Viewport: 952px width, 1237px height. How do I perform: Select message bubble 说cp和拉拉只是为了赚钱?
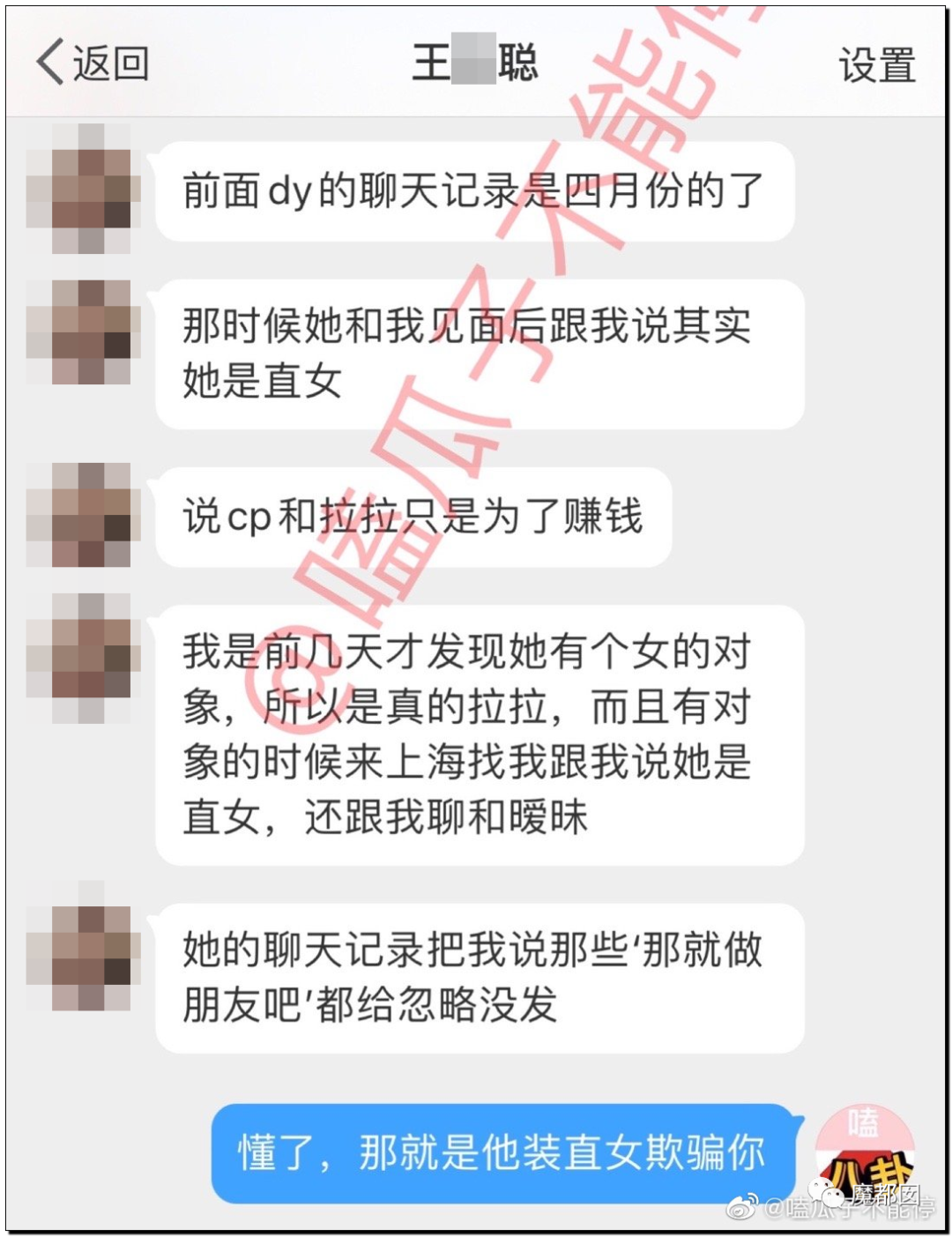pos(413,517)
